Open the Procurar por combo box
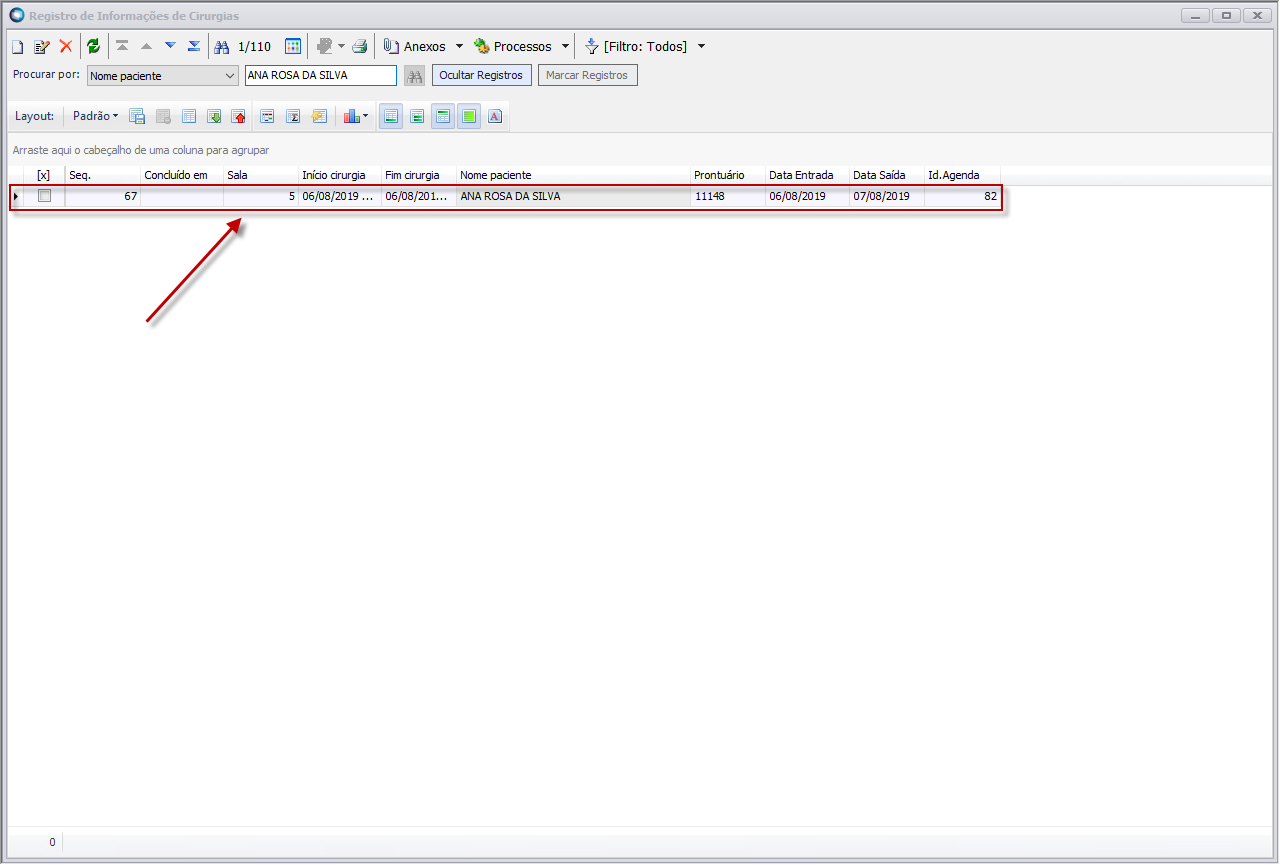Viewport: 1280px width, 865px height. (x=162, y=76)
